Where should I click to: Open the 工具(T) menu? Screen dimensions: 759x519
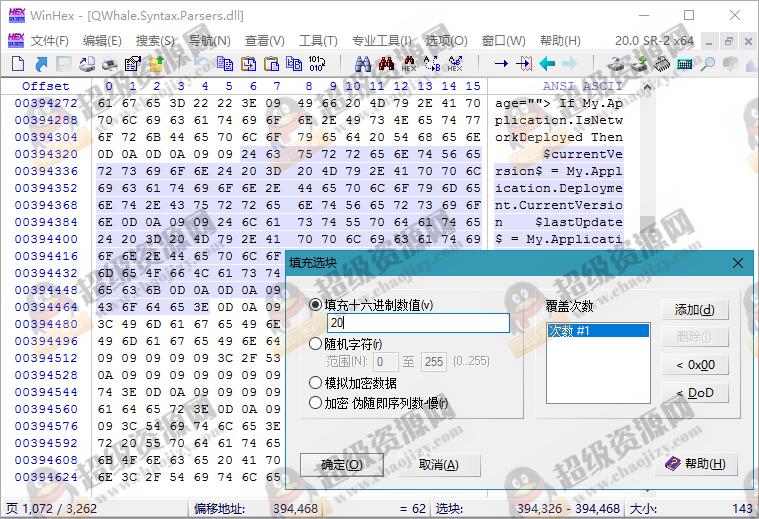coord(318,41)
